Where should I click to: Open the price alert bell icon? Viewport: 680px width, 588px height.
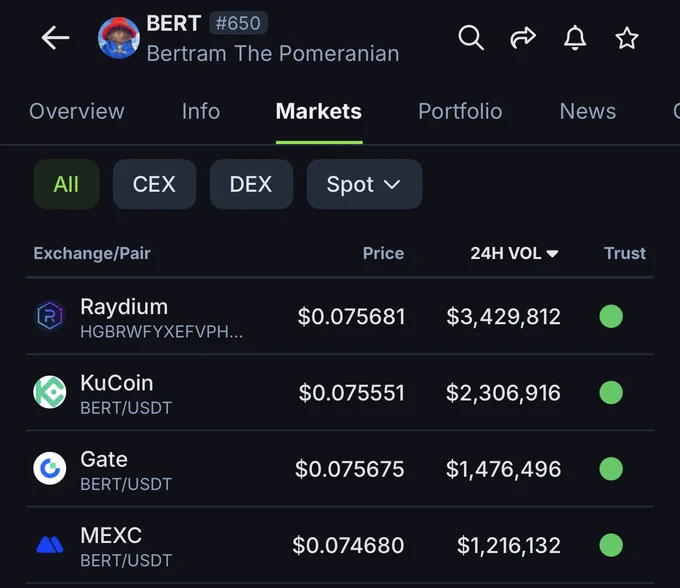(x=575, y=38)
